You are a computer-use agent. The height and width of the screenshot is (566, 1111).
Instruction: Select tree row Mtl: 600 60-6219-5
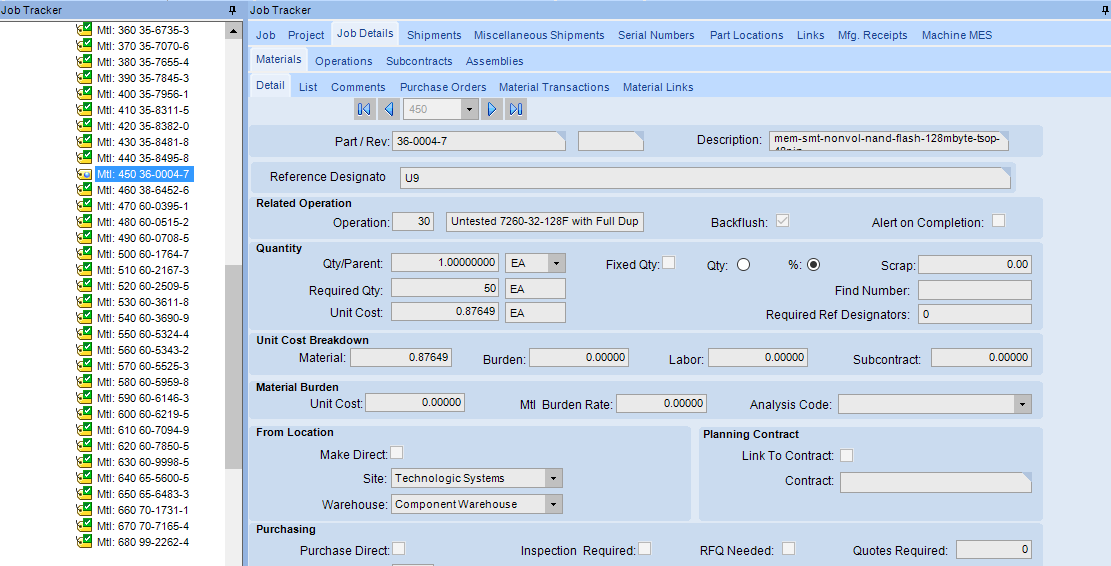click(x=142, y=414)
